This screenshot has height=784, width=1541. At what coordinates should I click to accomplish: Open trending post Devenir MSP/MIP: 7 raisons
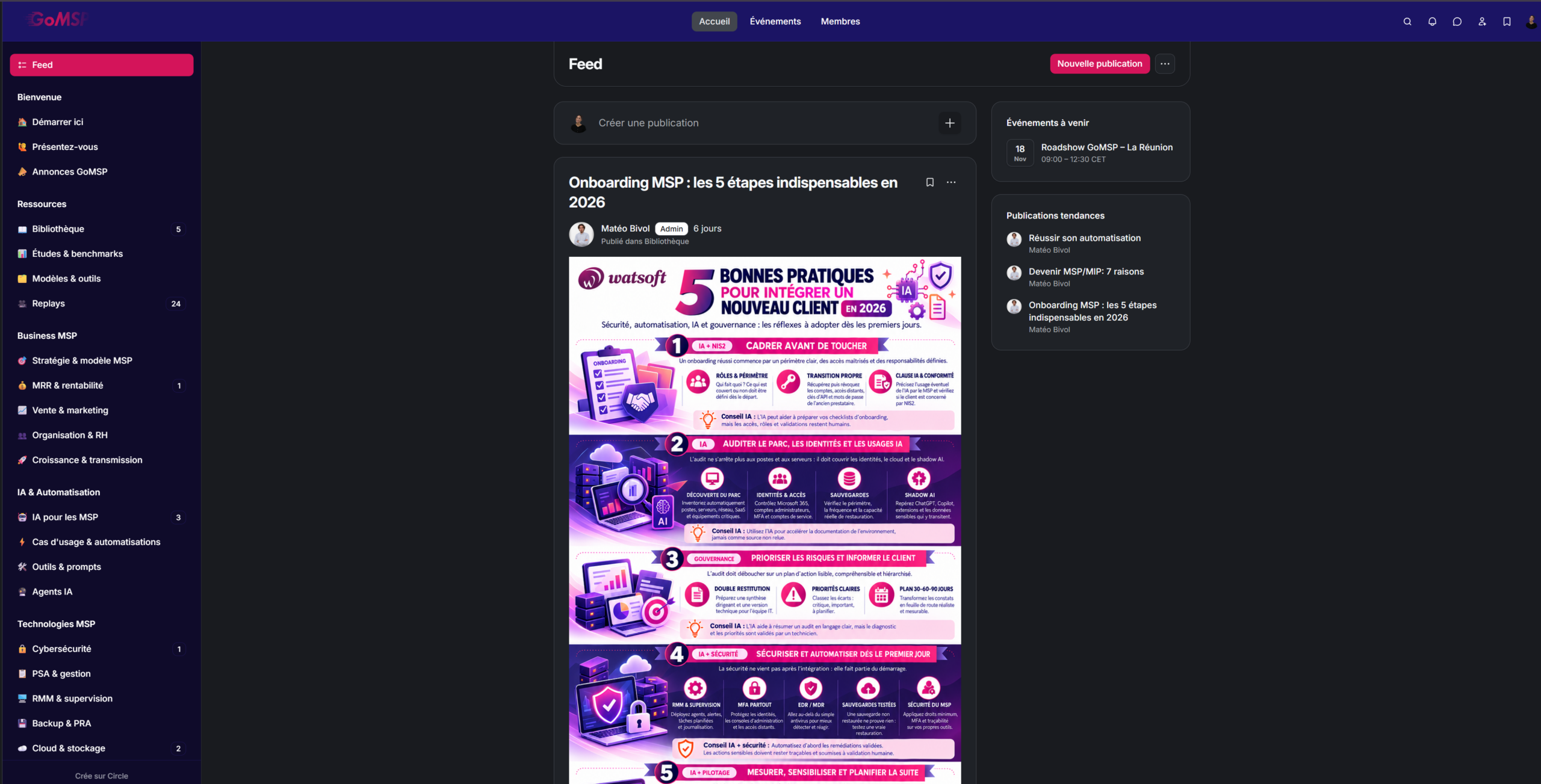[x=1086, y=272]
